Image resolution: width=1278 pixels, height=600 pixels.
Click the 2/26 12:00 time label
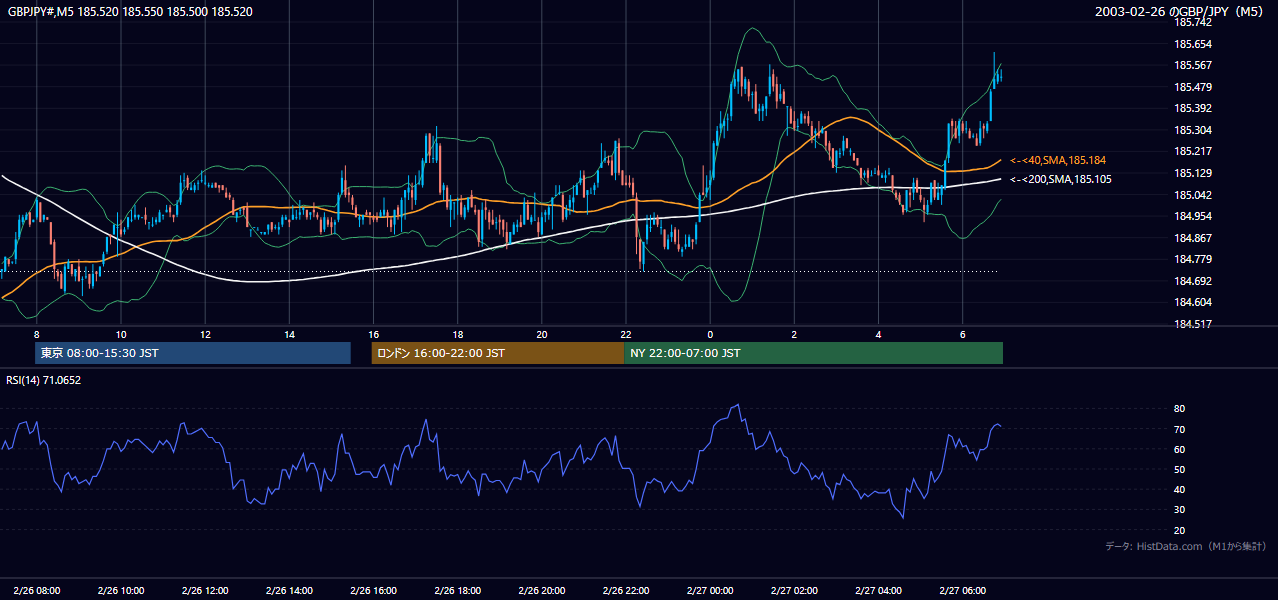204,591
